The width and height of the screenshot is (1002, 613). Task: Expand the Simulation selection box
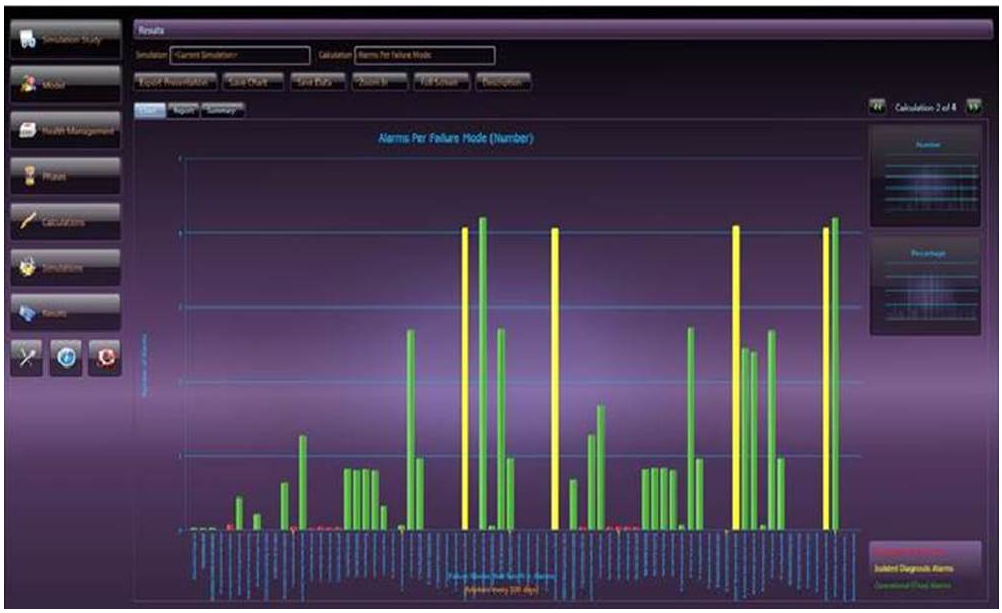240,56
